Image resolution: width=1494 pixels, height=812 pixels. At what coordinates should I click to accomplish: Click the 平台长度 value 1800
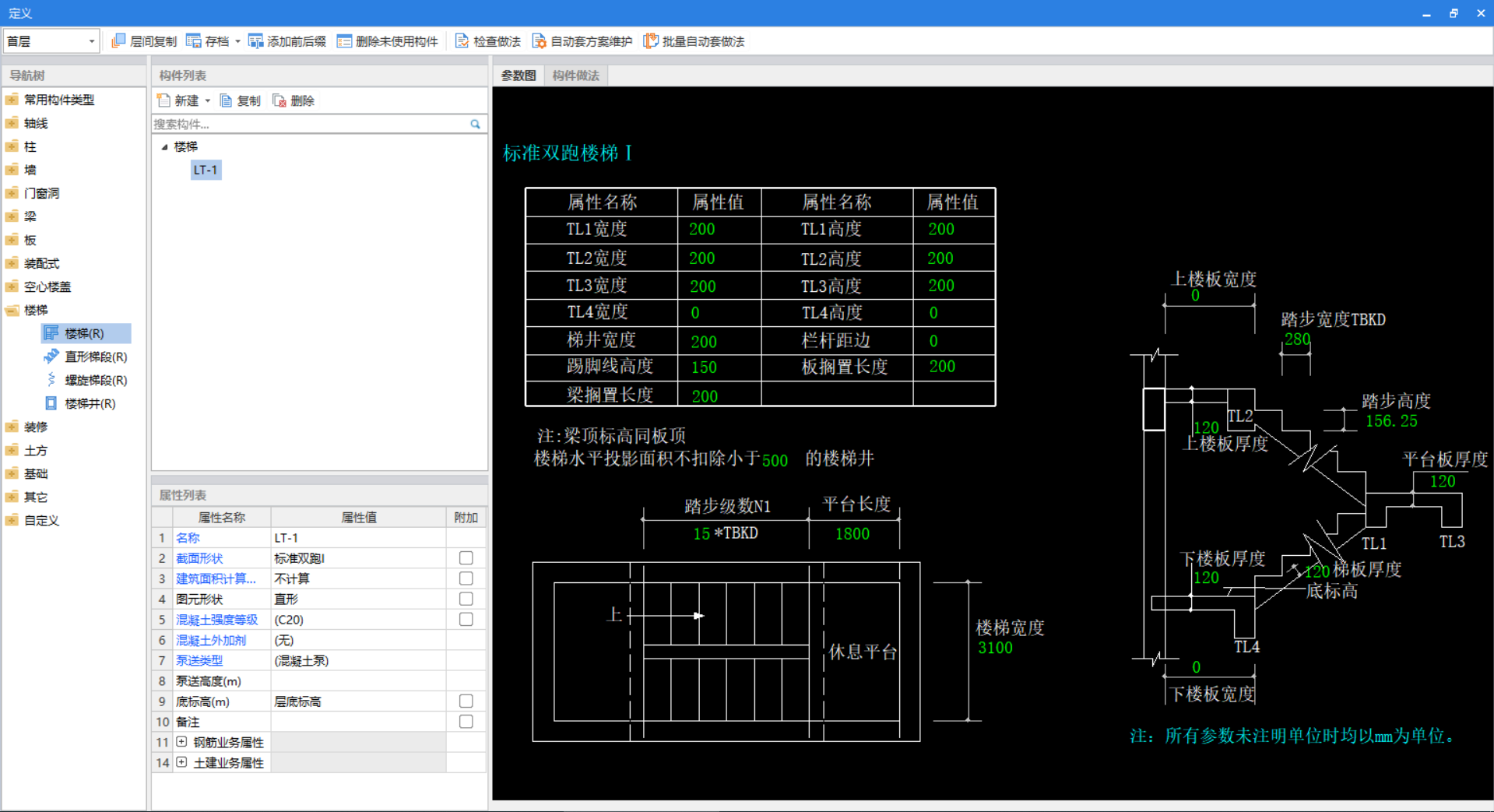[x=852, y=534]
